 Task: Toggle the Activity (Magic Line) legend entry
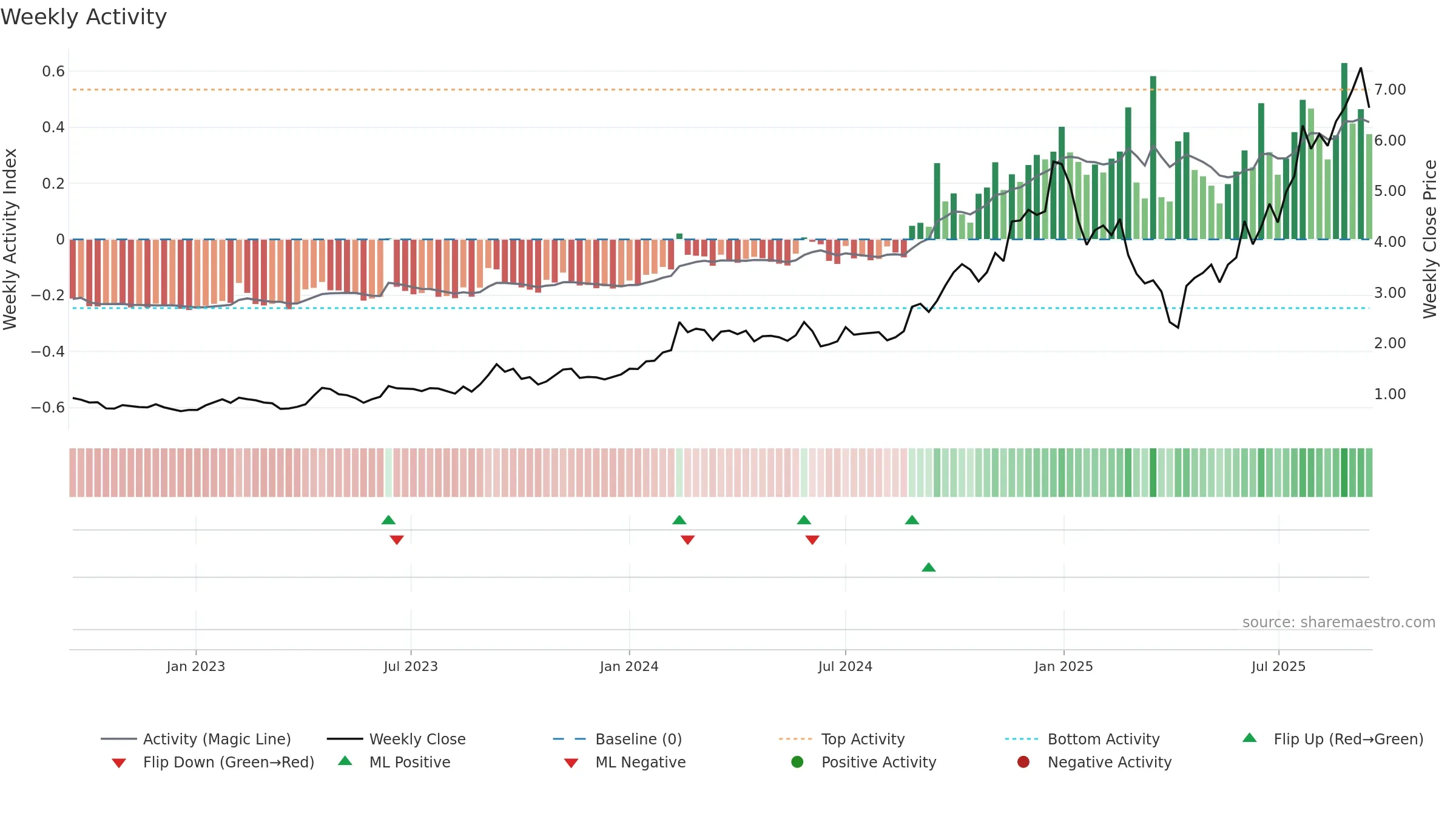coord(196,739)
